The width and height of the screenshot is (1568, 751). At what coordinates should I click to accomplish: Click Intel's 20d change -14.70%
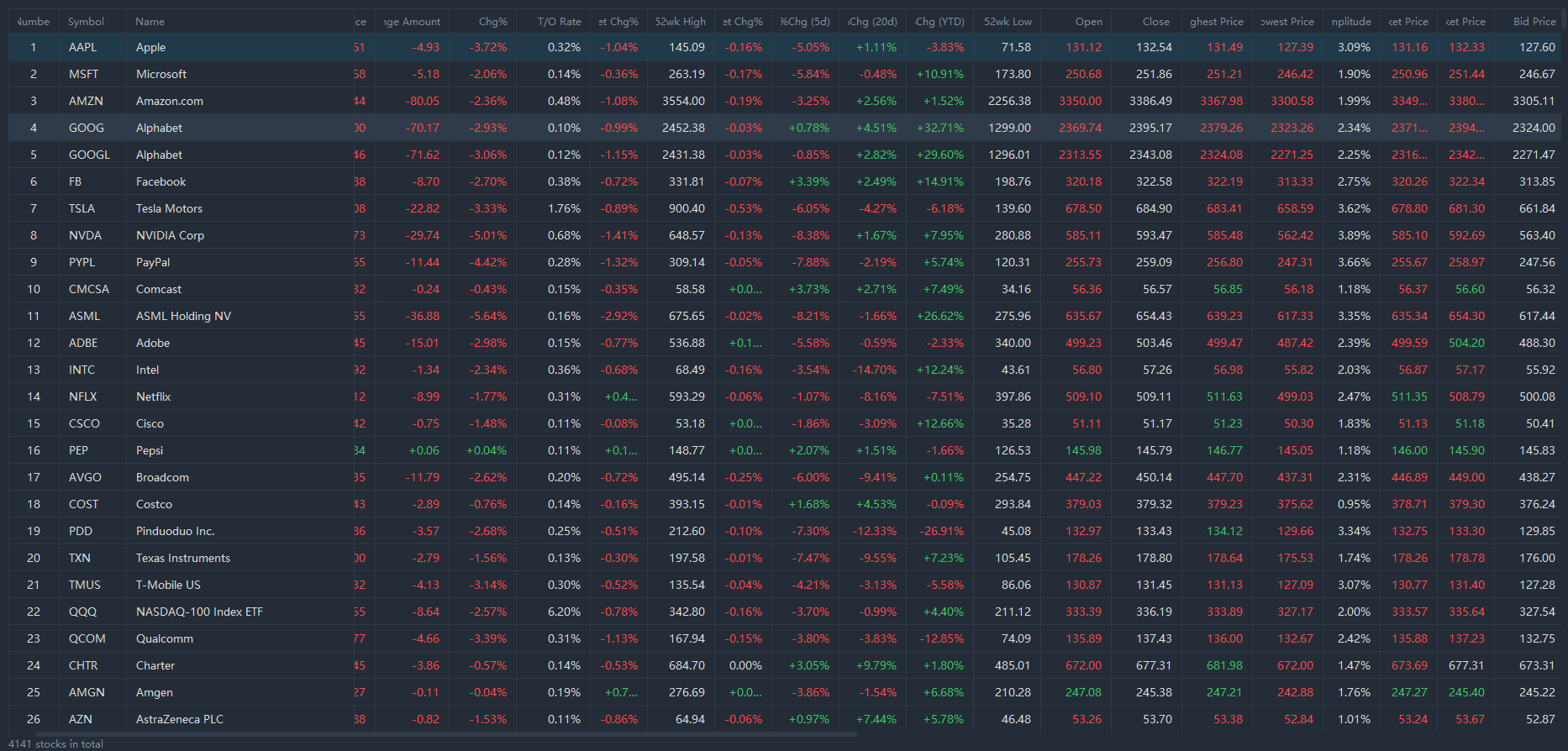tap(874, 370)
